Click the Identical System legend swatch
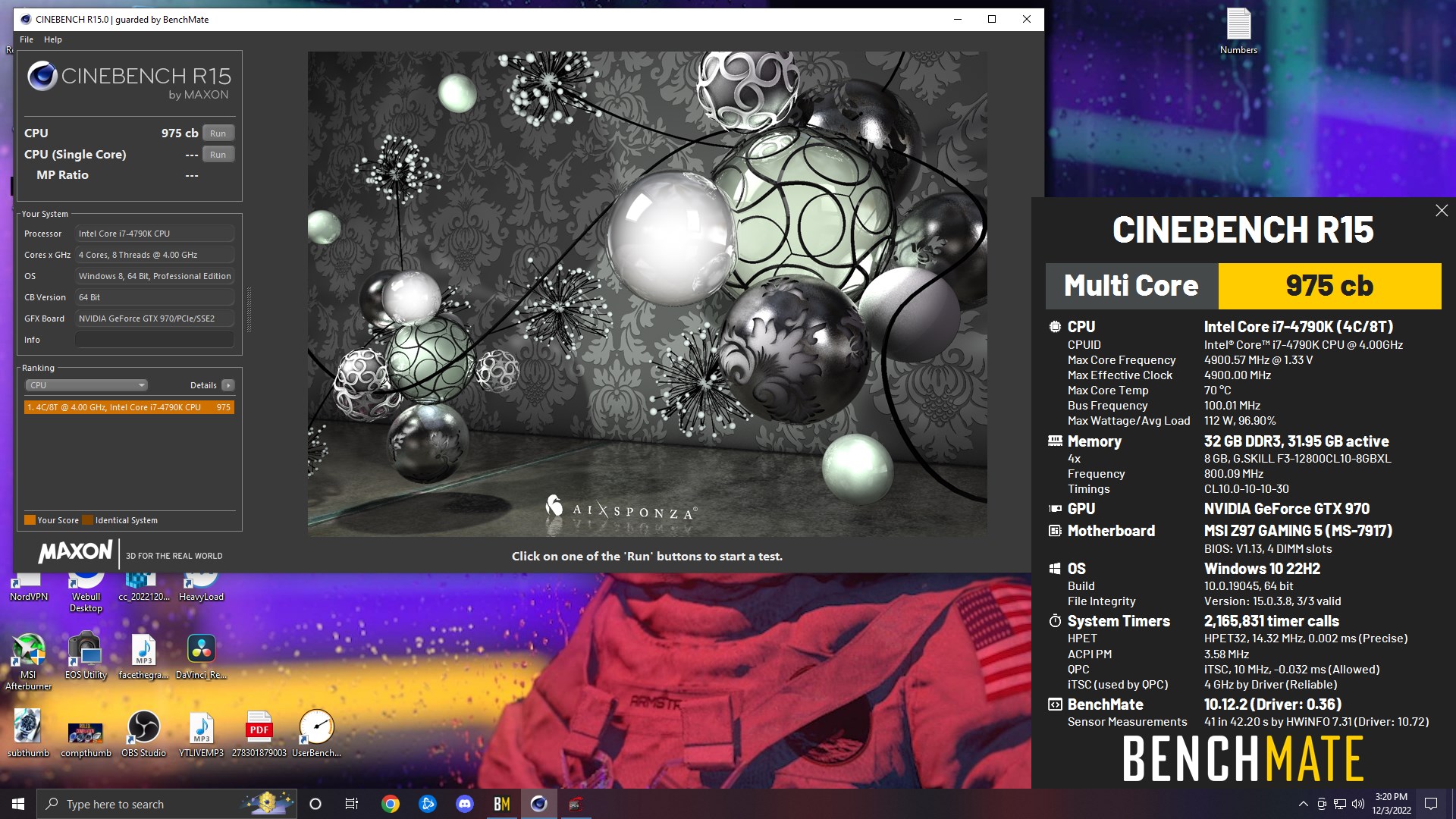The width and height of the screenshot is (1456, 819). point(88,520)
